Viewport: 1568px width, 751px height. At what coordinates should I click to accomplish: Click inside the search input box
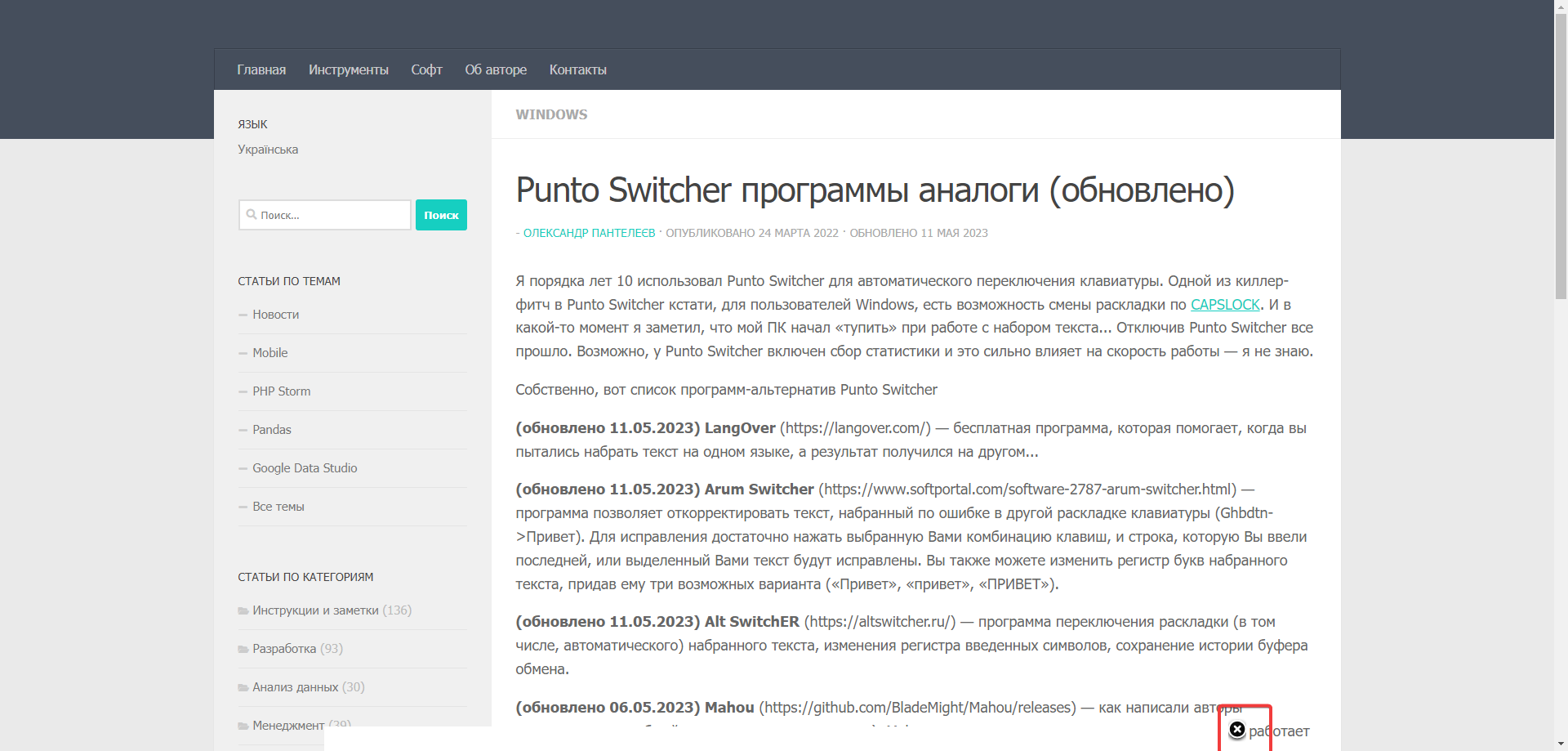click(x=327, y=214)
